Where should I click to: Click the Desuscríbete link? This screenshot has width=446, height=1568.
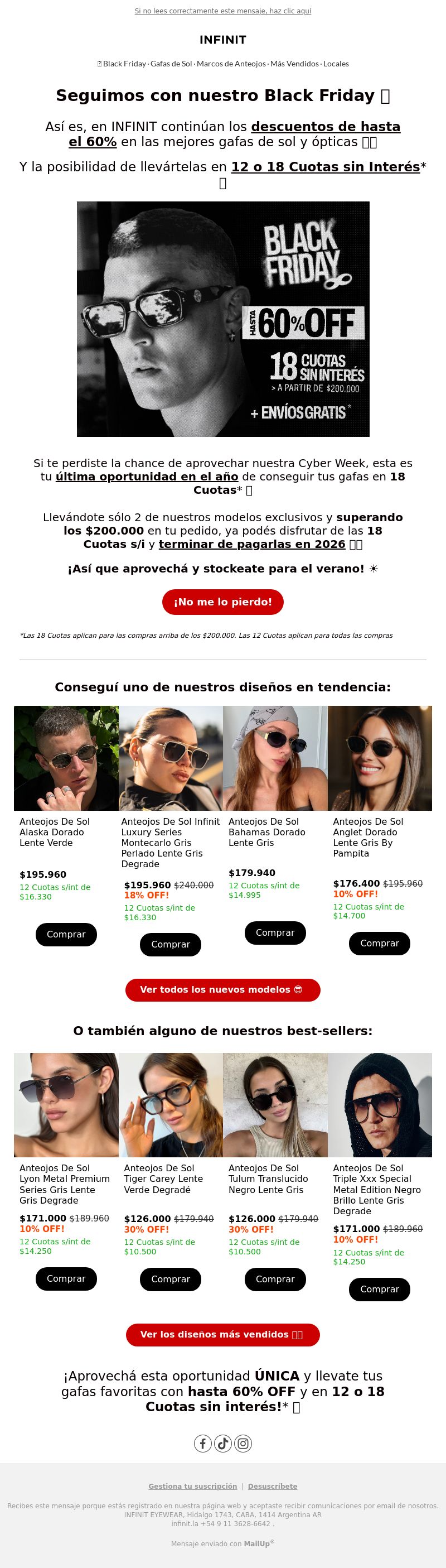coord(273,1486)
